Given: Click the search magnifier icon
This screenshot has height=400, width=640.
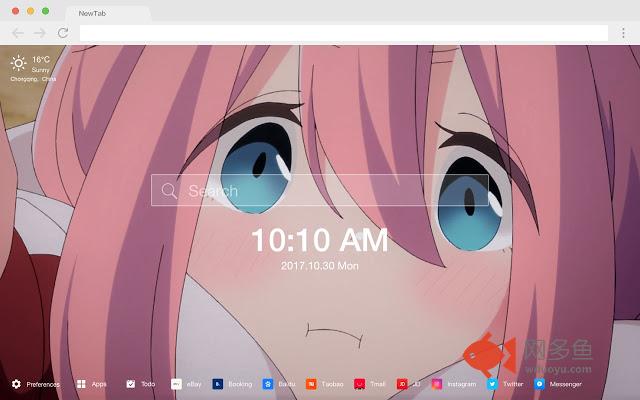Looking at the screenshot, I should (x=169, y=191).
